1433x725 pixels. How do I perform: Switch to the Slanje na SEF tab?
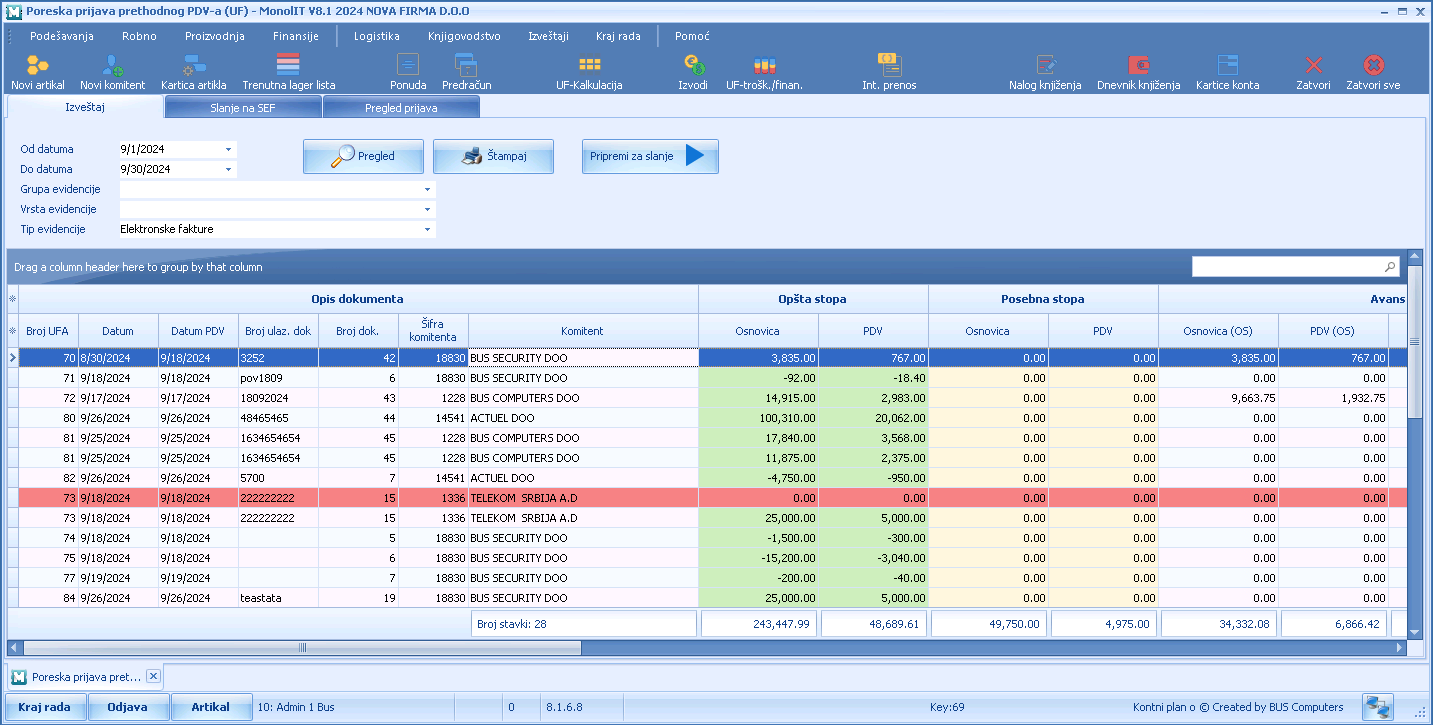click(243, 107)
